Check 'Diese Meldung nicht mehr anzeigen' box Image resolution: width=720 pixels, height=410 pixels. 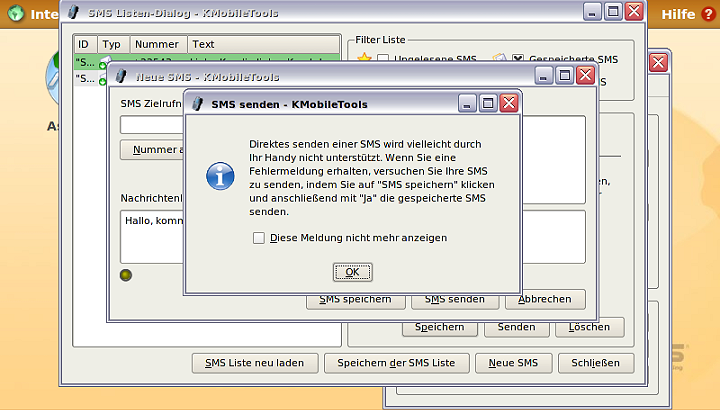(x=259, y=238)
